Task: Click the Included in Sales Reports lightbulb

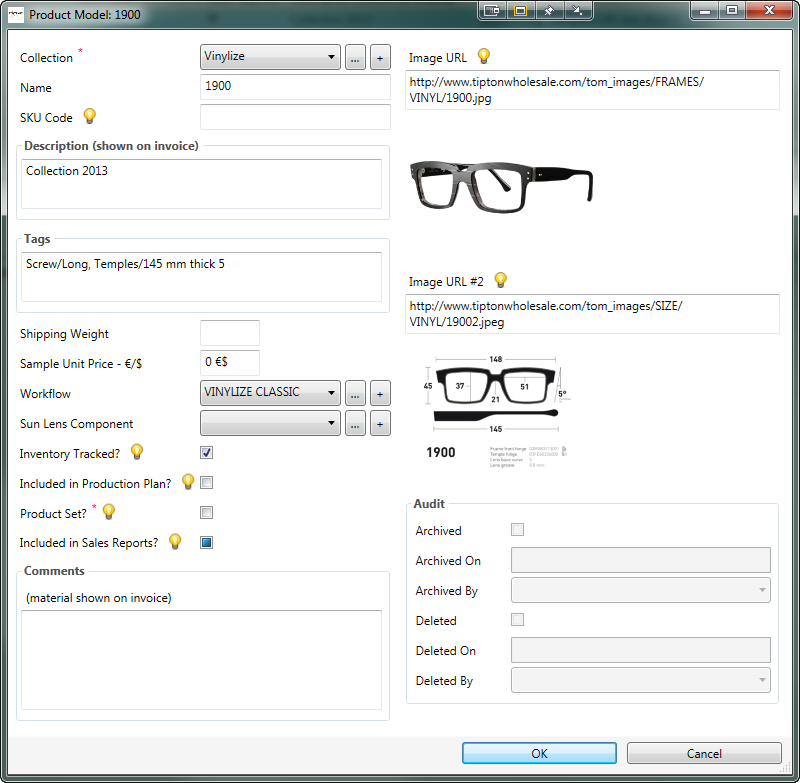Action: click(x=175, y=542)
